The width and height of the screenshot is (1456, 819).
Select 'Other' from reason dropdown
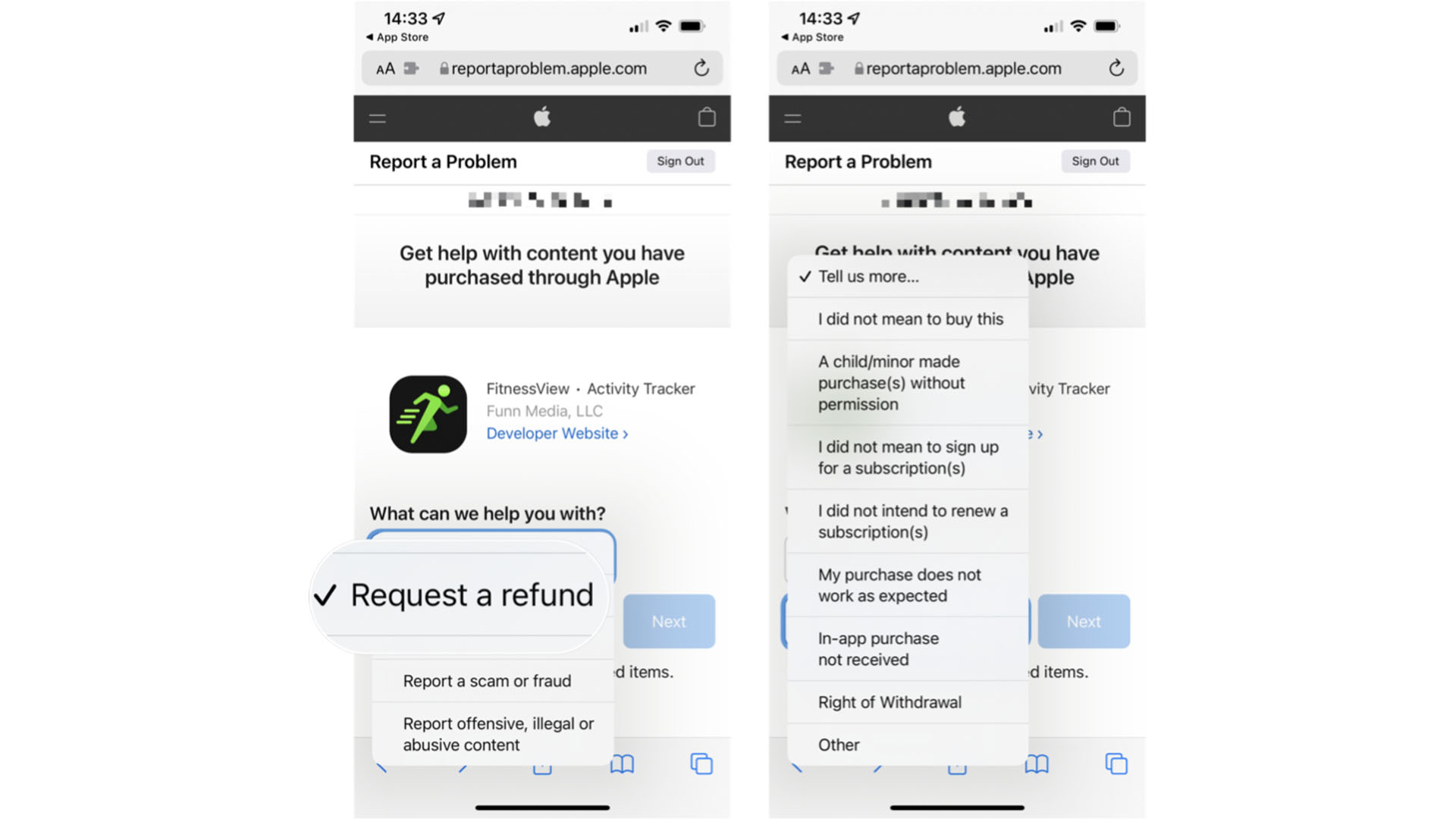pos(839,744)
